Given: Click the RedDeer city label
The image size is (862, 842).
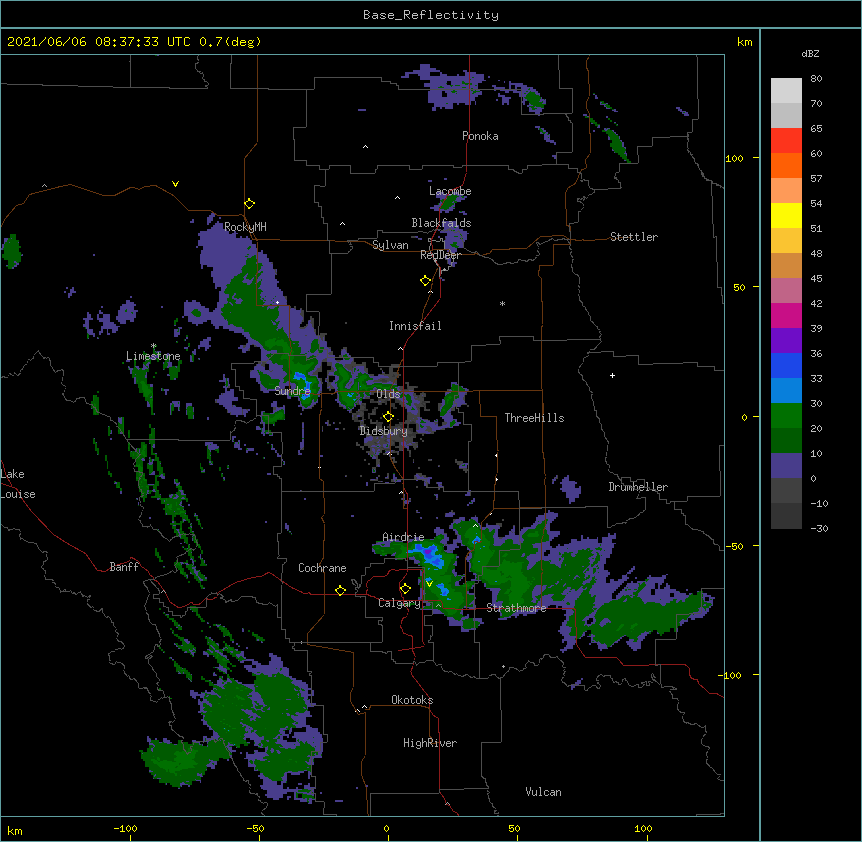Looking at the screenshot, I should (440, 255).
